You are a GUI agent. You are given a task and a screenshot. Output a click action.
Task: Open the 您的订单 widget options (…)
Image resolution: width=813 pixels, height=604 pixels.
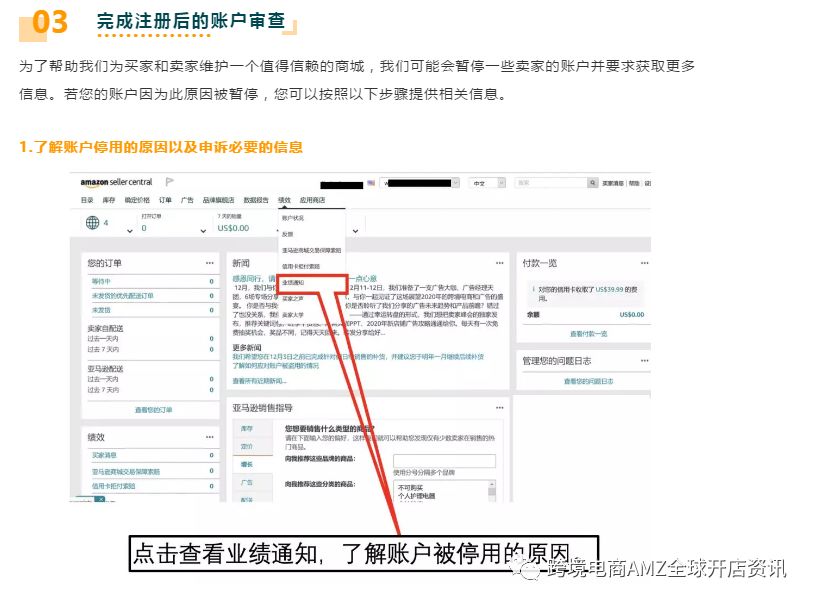point(209,263)
